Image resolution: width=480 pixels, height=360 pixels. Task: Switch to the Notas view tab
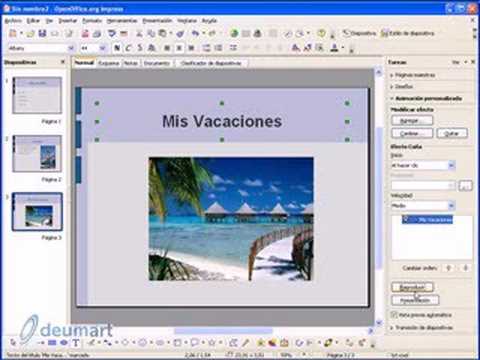click(131, 63)
